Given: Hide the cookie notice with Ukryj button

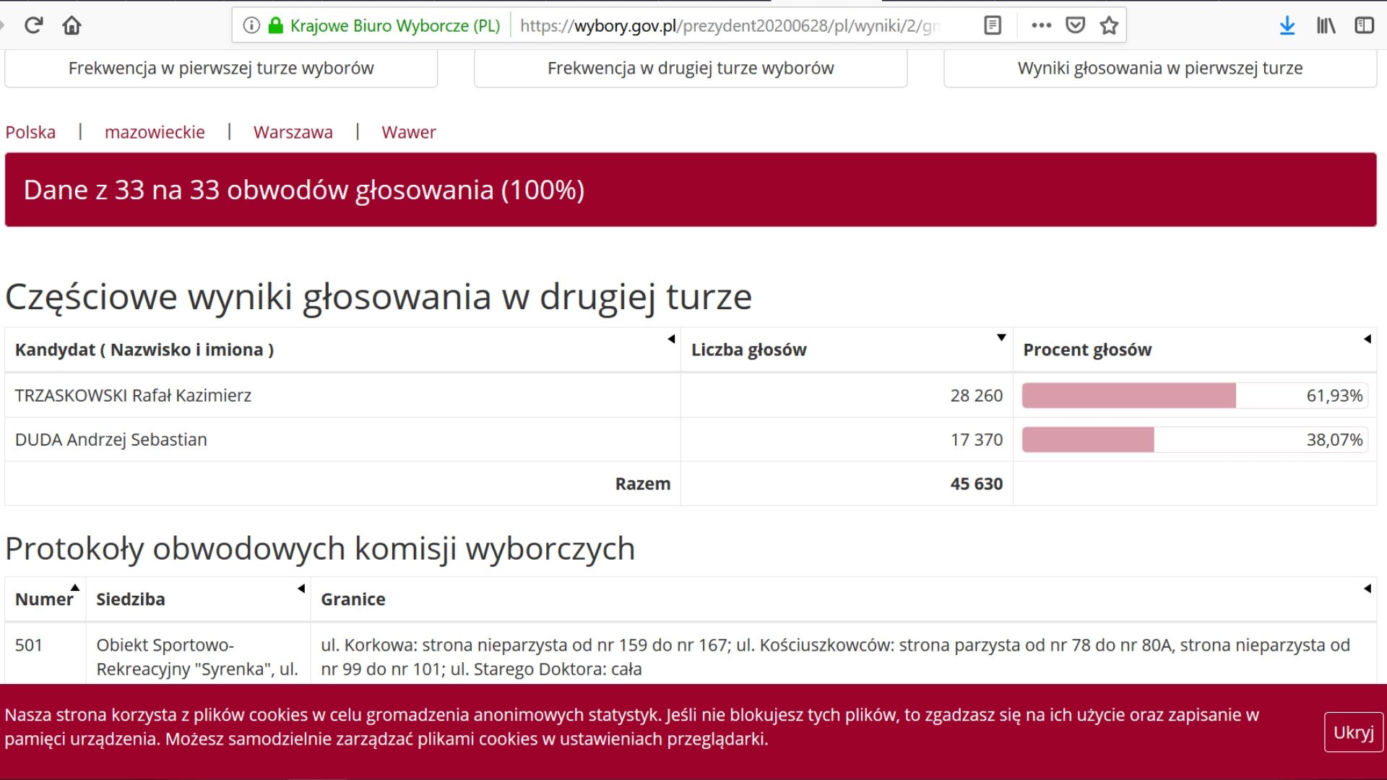Looking at the screenshot, I should [1354, 732].
